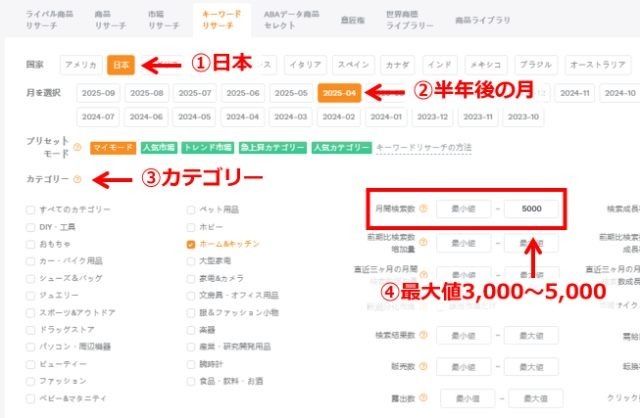
Task: Check the 家電&カメラ category
Action: click(x=191, y=278)
